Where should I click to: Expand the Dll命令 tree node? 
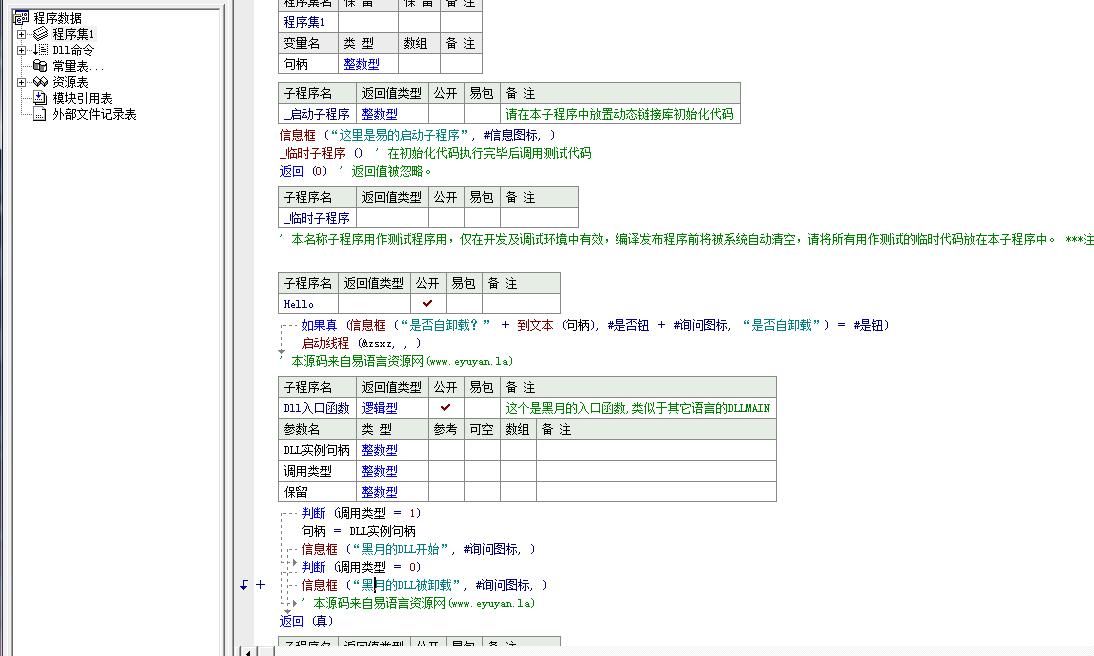click(x=22, y=50)
